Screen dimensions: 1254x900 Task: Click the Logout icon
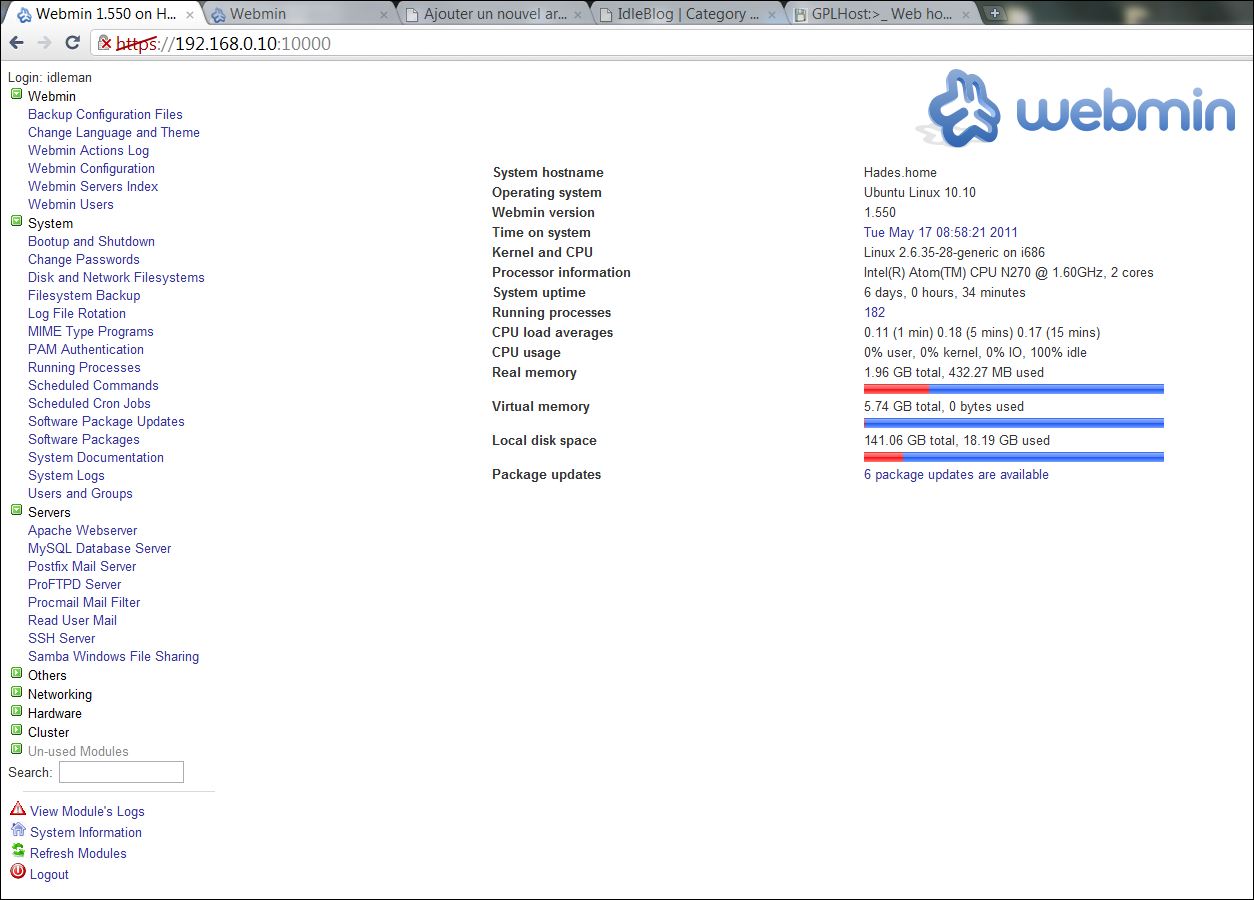17,873
